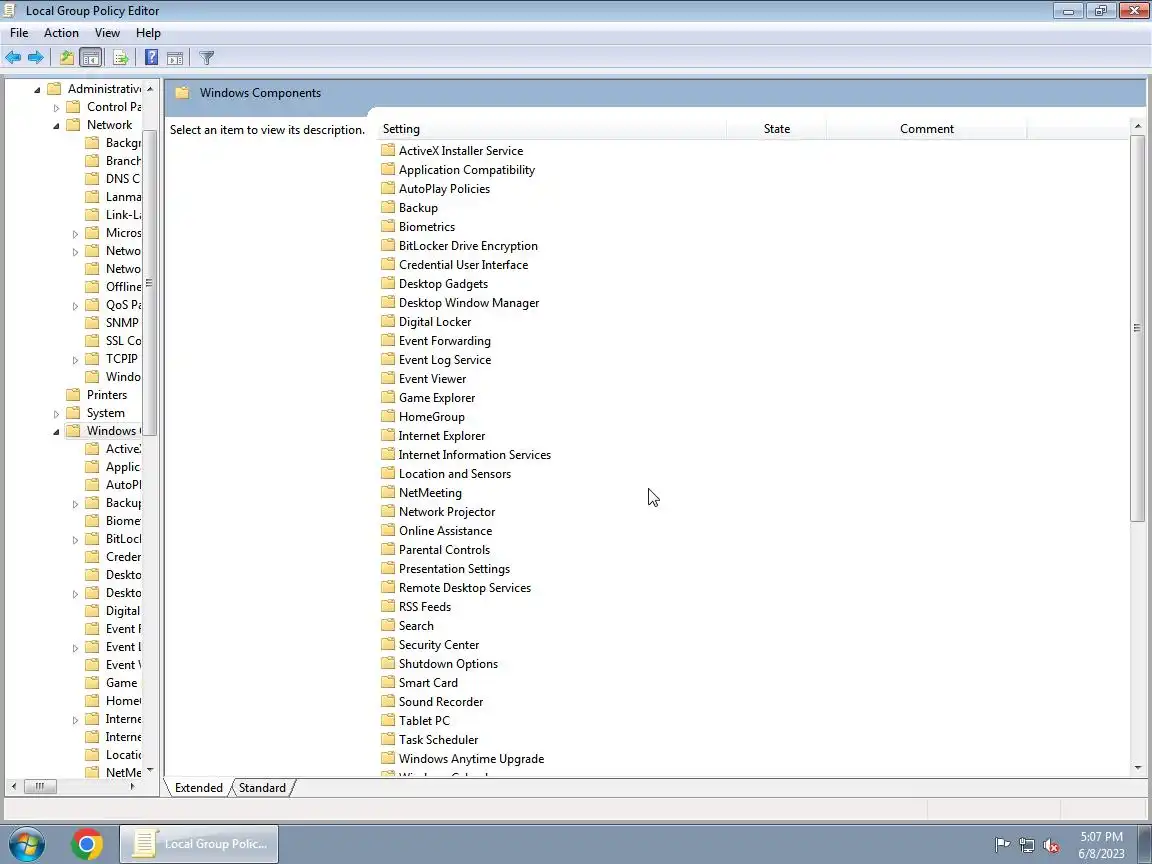Toggle the Show/Hide Action Pane icon
This screenshot has height=864, width=1152.
tap(175, 57)
